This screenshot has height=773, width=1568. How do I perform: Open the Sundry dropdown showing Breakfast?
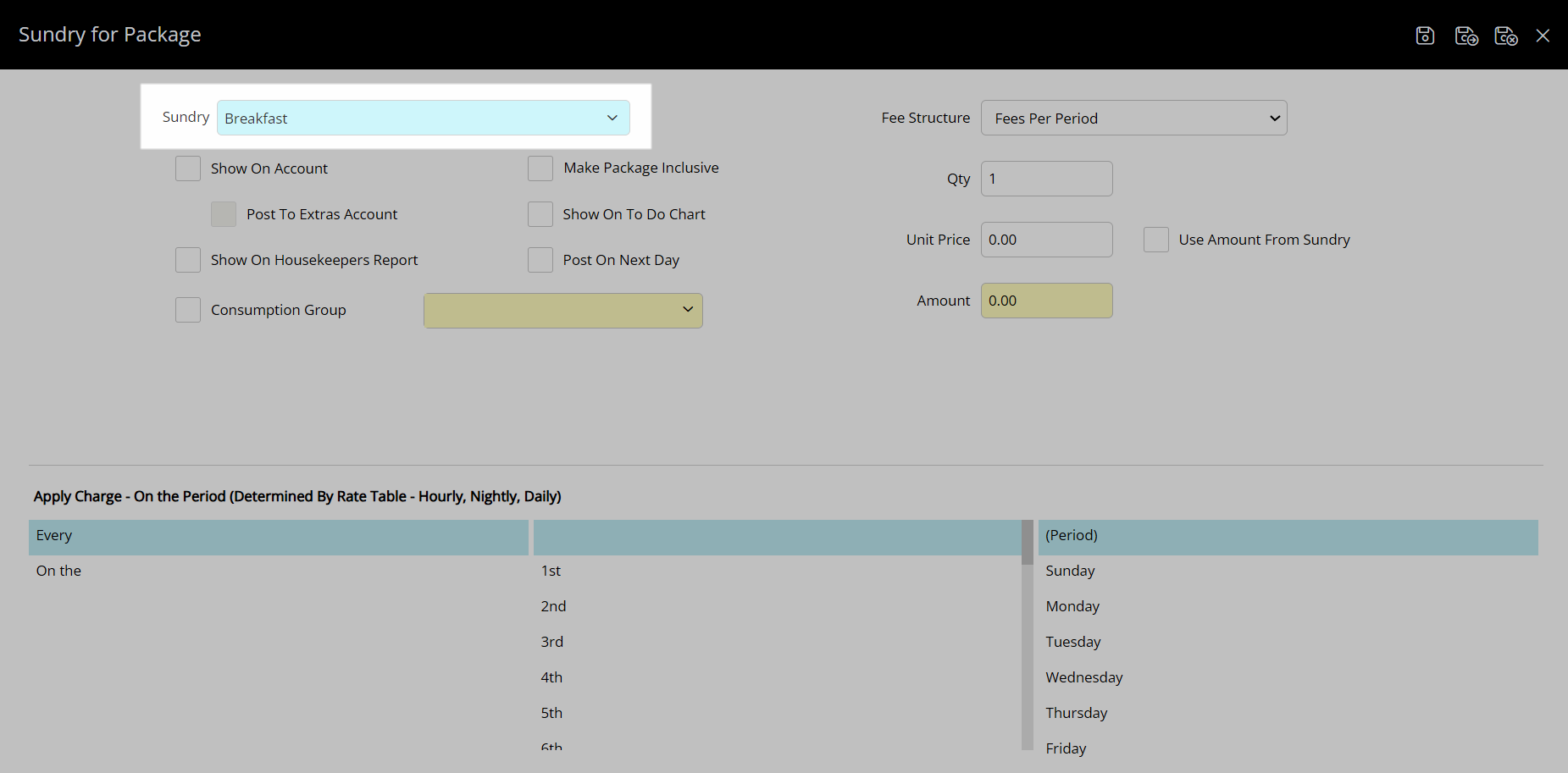[423, 119]
